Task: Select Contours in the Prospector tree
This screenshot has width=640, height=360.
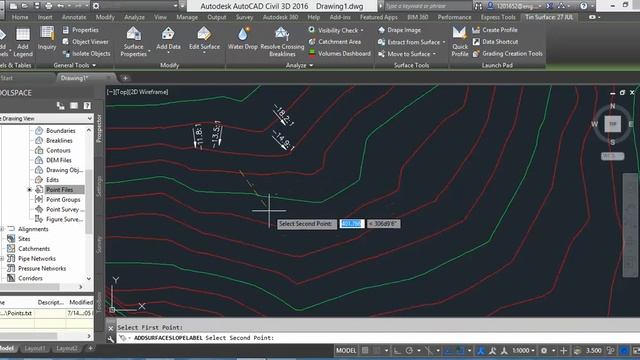Action: (58, 150)
